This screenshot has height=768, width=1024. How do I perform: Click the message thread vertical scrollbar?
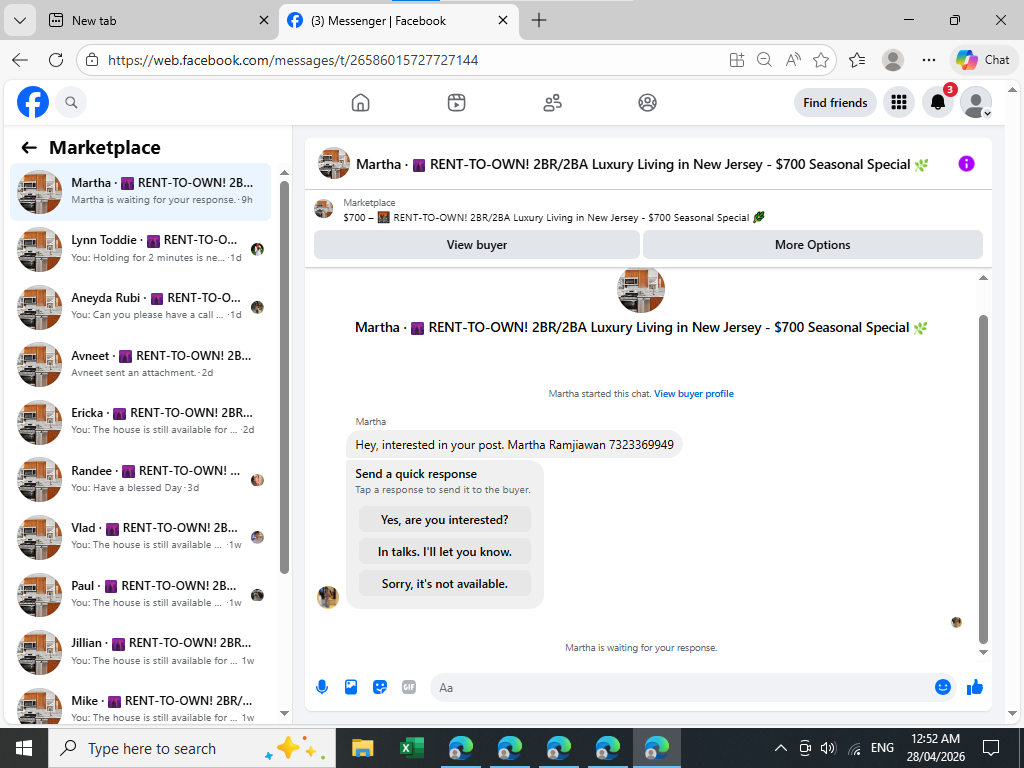pos(983,479)
